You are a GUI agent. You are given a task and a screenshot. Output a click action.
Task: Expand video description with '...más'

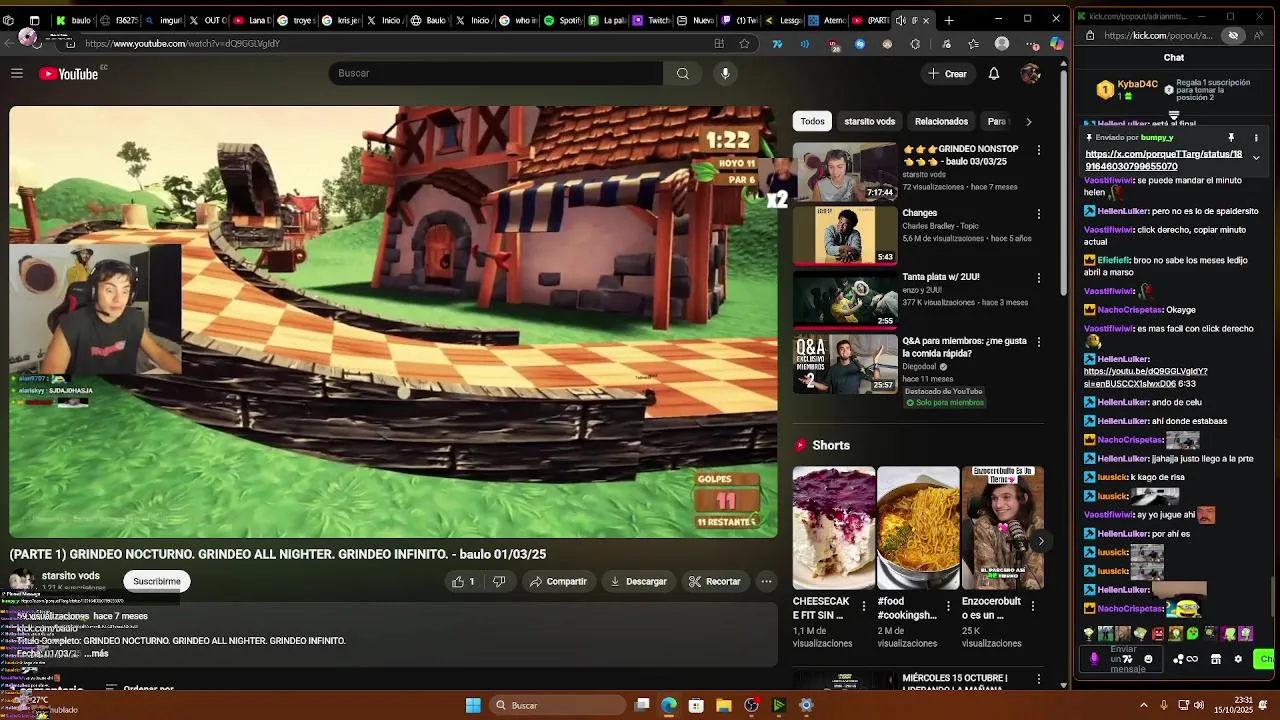[x=96, y=654]
